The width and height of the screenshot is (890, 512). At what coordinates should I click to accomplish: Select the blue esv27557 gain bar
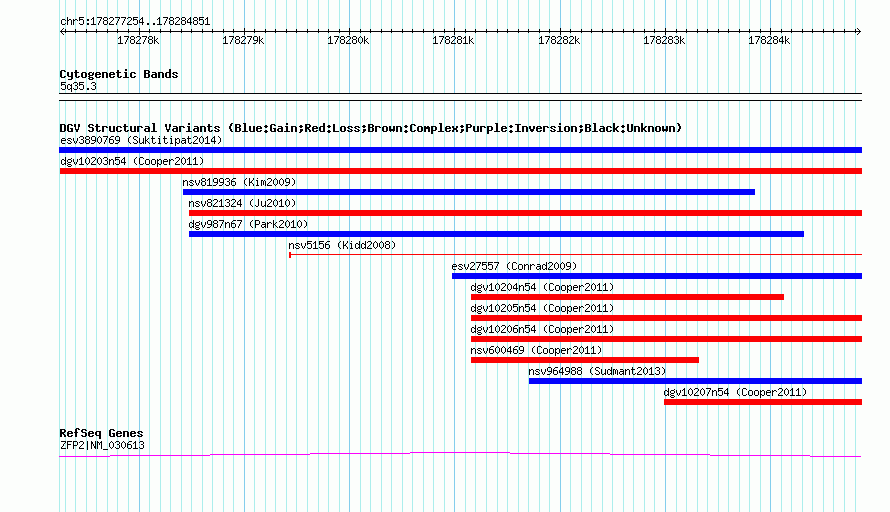[657, 276]
